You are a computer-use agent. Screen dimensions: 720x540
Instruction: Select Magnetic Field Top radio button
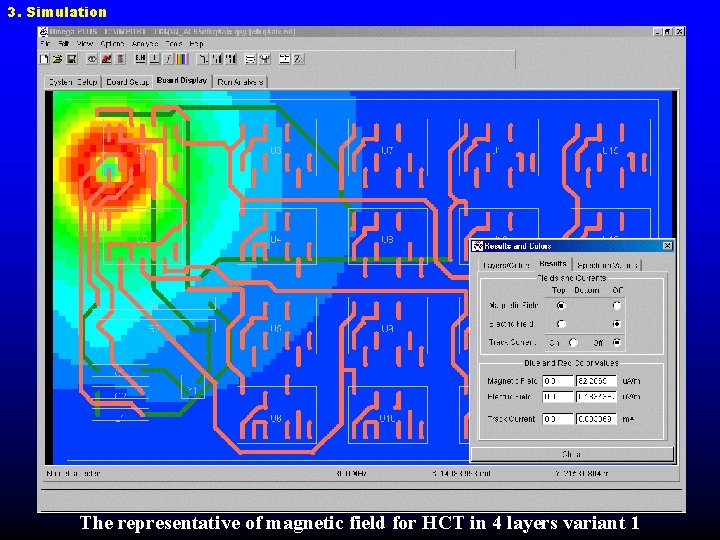click(x=561, y=305)
